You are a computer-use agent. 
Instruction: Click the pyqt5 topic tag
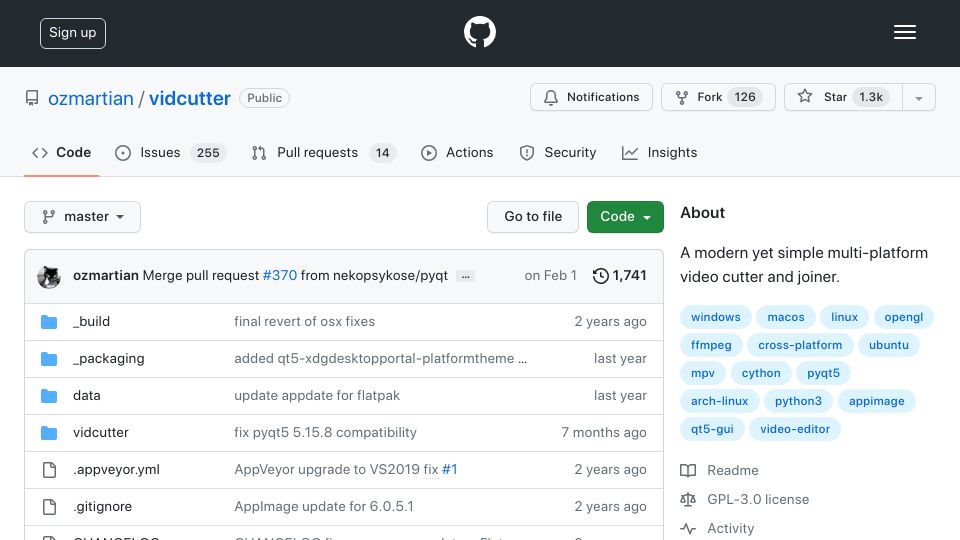823,373
